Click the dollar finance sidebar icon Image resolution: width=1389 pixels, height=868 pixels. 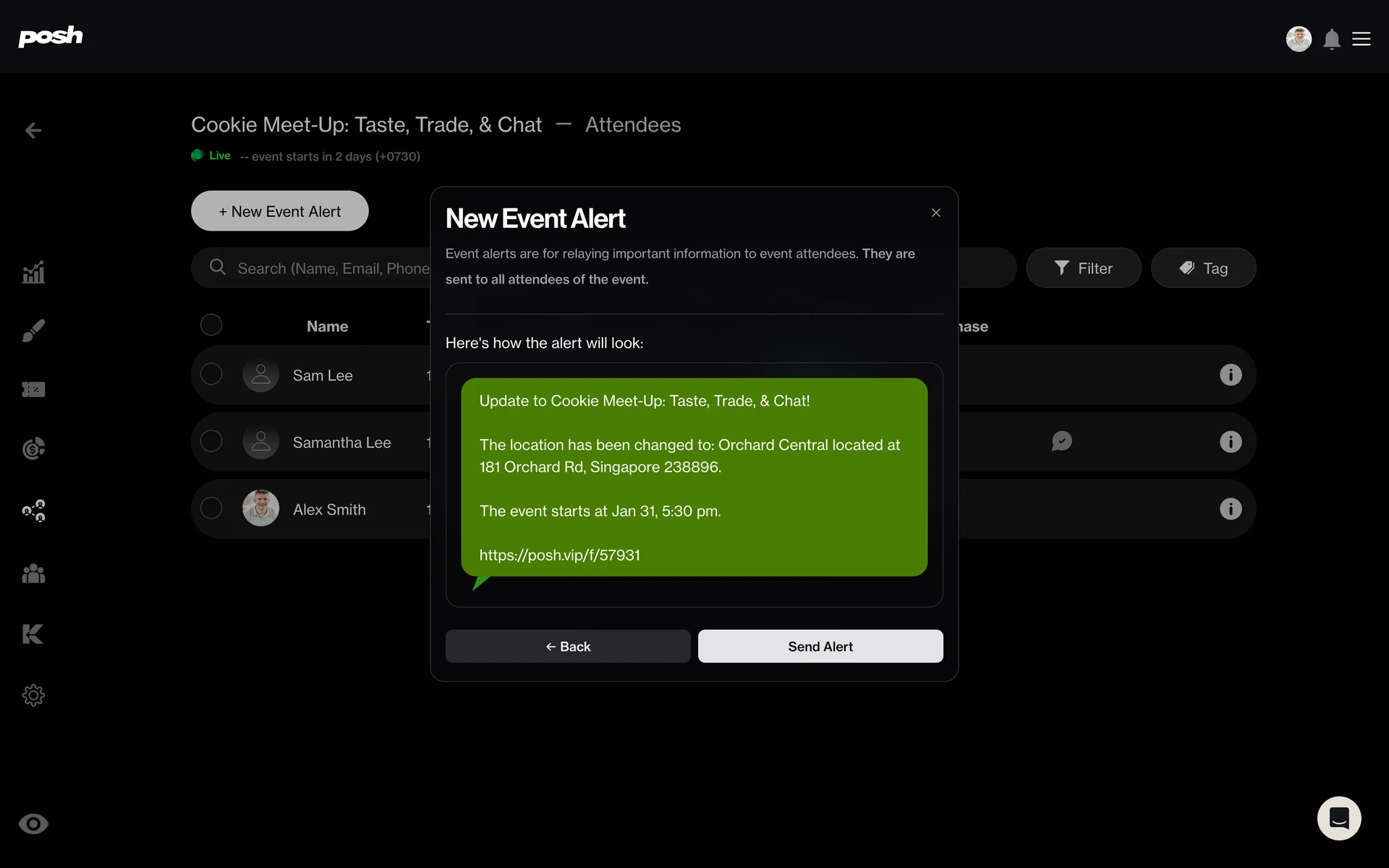tap(33, 448)
